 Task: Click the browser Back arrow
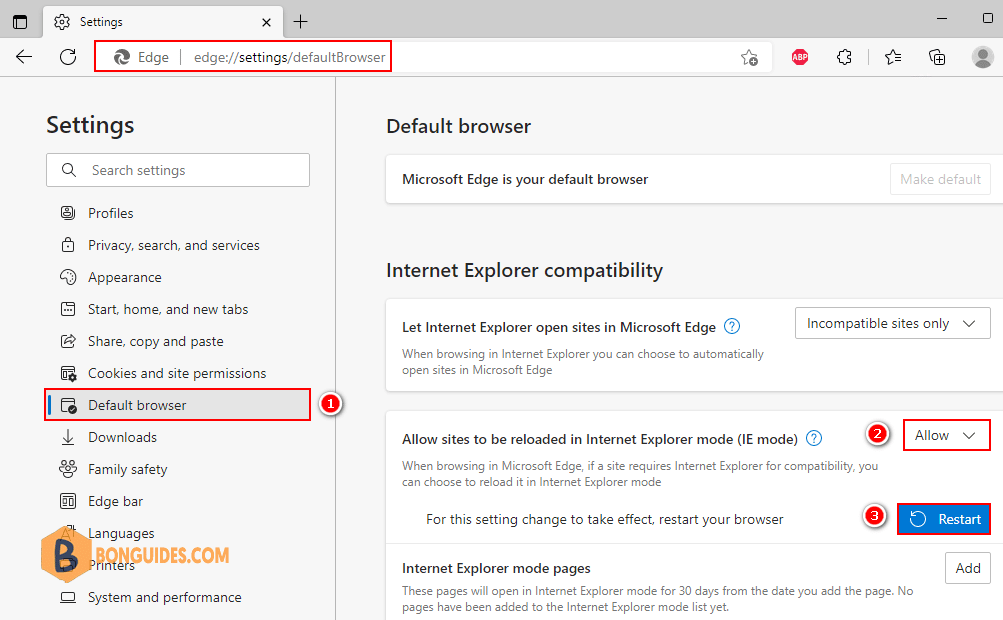click(24, 57)
